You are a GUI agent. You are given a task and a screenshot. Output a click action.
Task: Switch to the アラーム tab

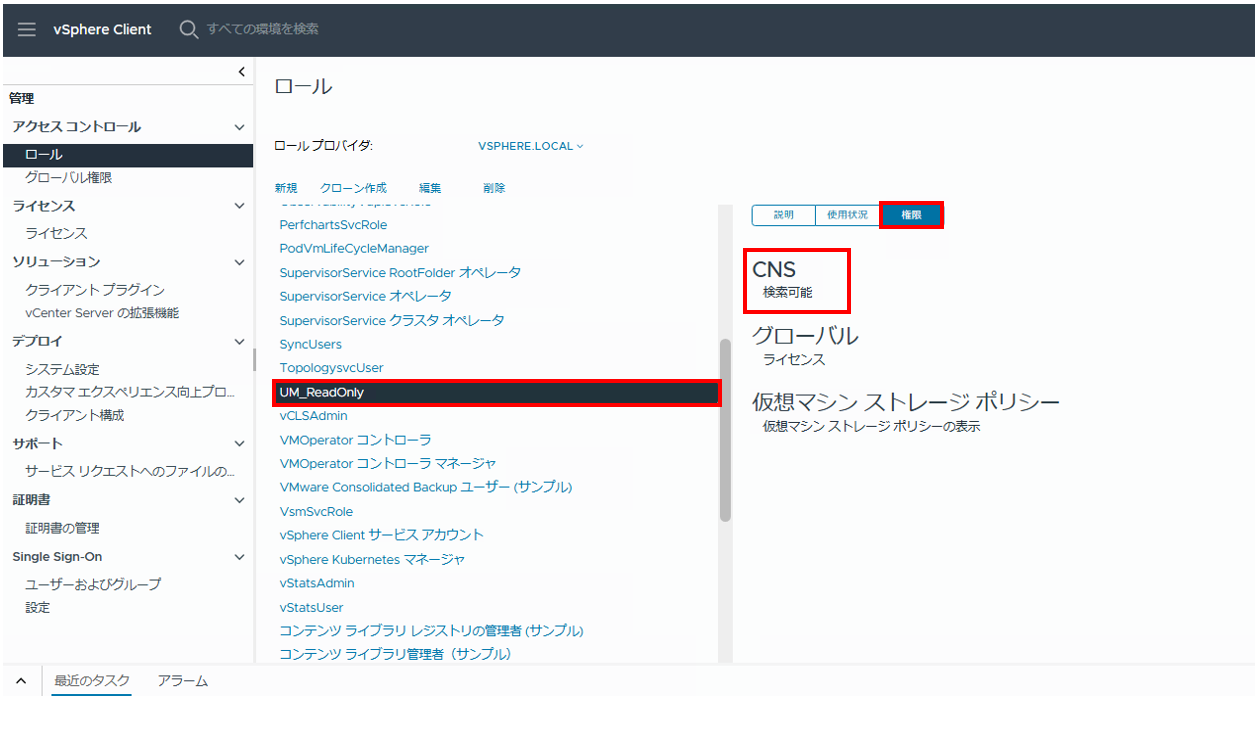click(x=183, y=681)
